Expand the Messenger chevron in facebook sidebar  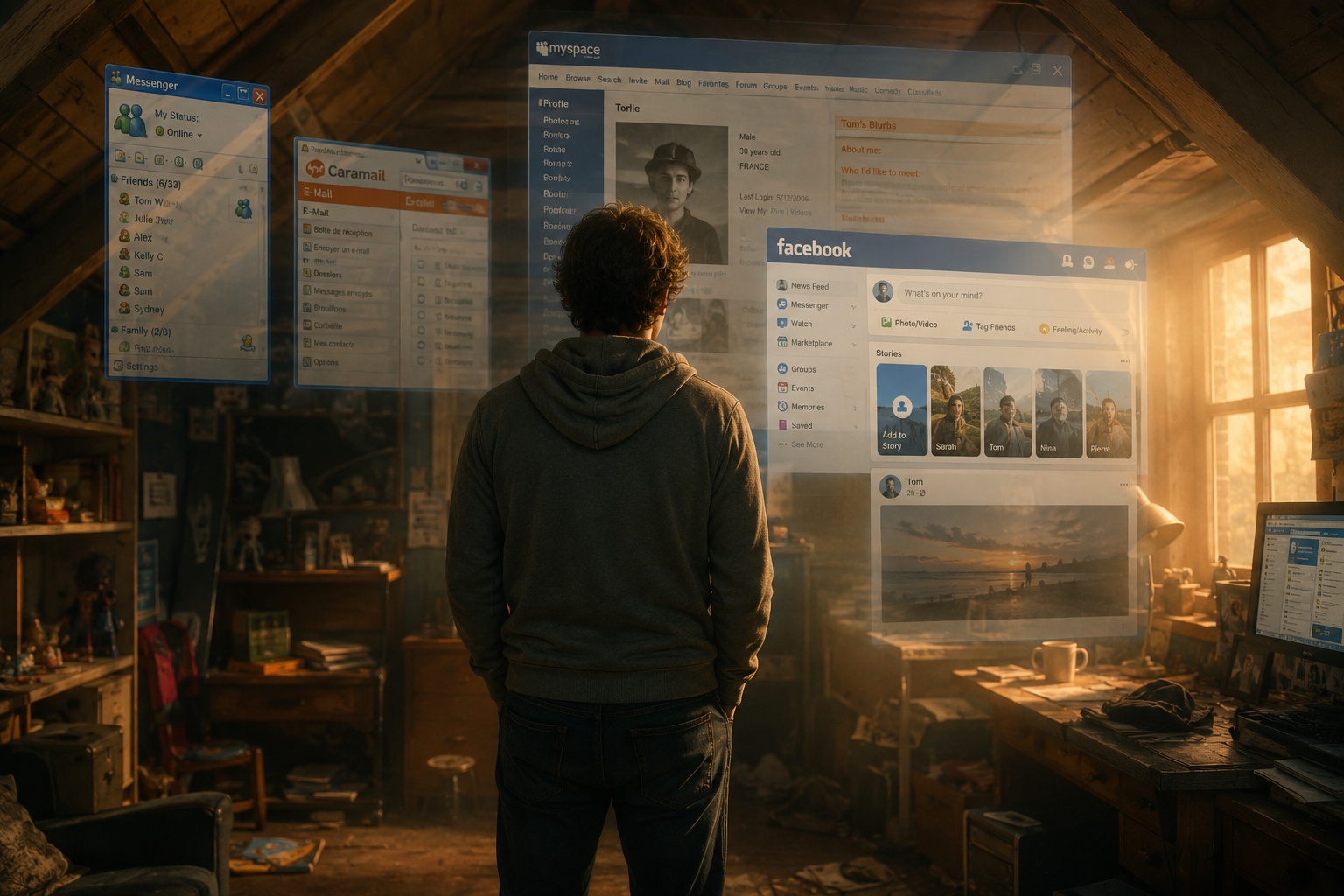[x=853, y=307]
